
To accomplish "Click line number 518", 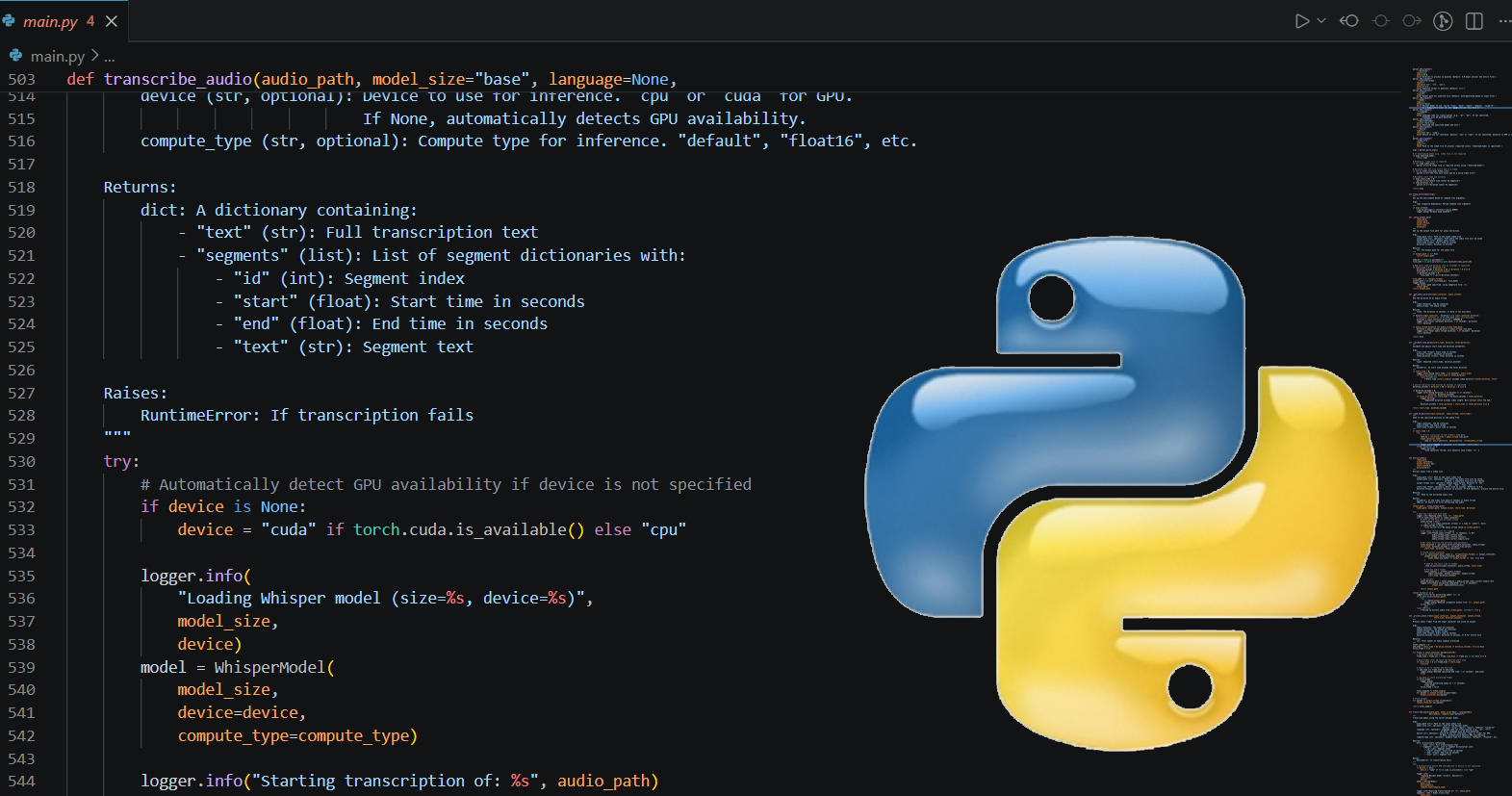I will pos(22,188).
